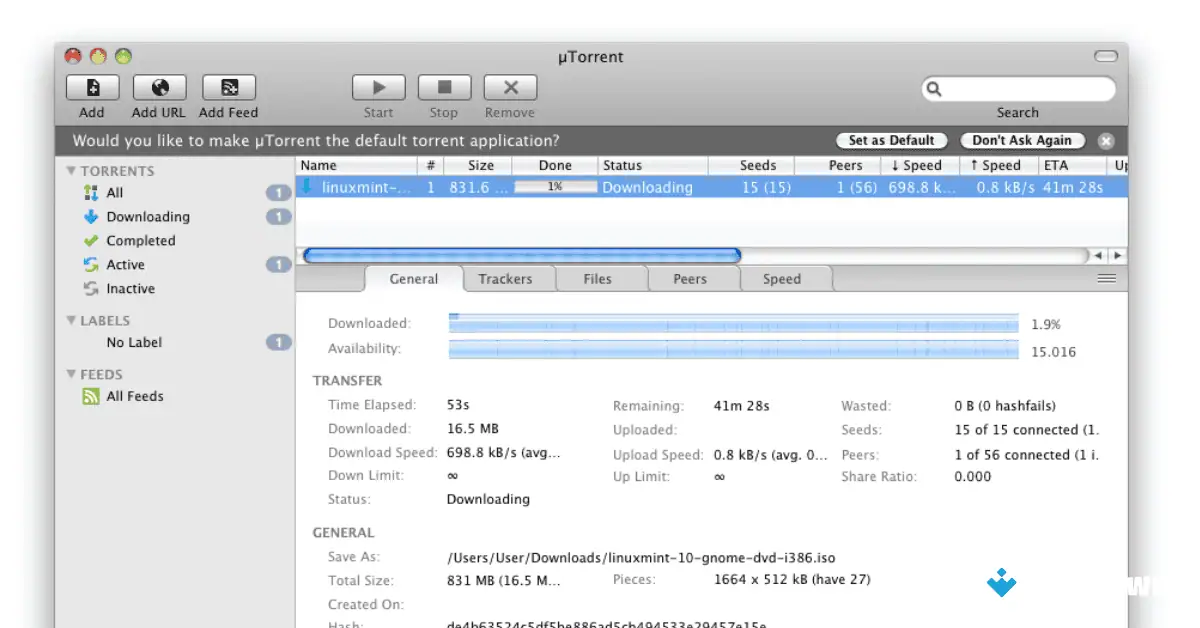Image resolution: width=1200 pixels, height=628 pixels.
Task: Select the Inactive torrents filter
Action: pyautogui.click(x=129, y=288)
